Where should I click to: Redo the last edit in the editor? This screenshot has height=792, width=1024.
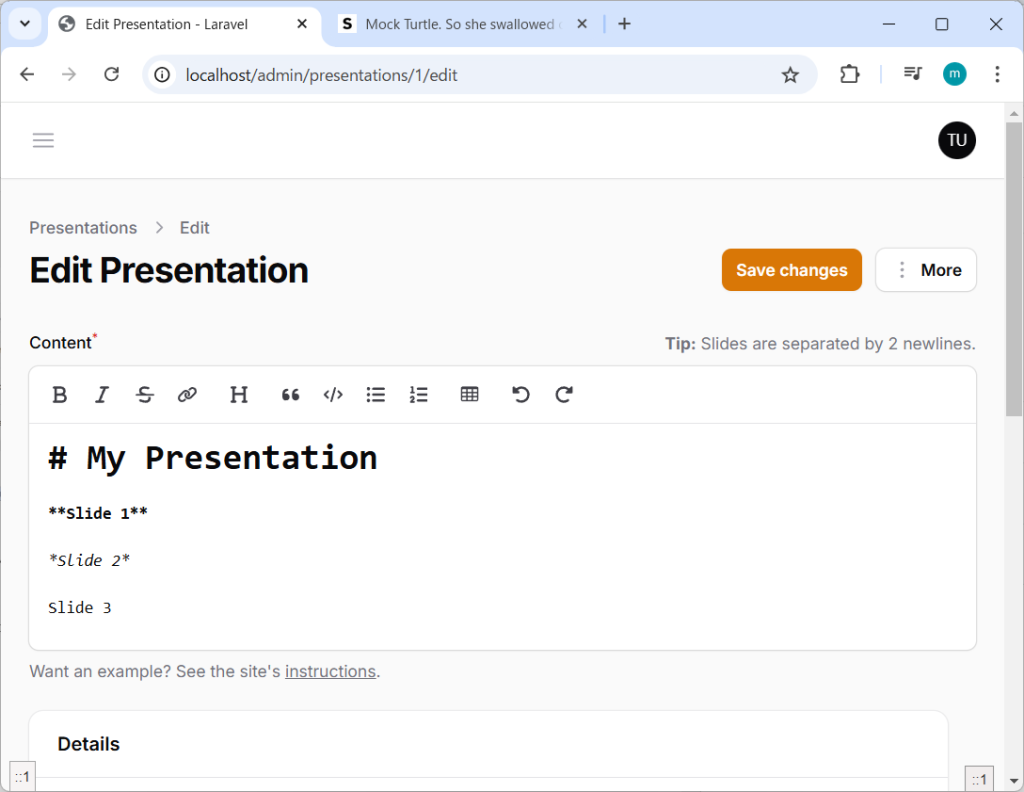click(564, 395)
